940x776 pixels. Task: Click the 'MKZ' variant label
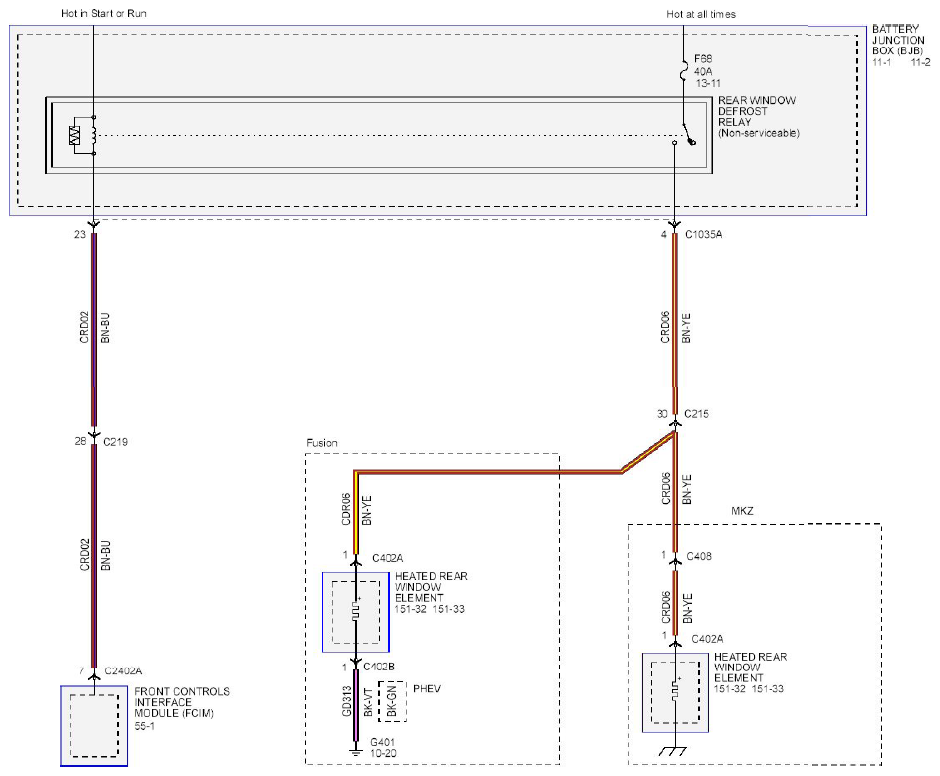742,511
